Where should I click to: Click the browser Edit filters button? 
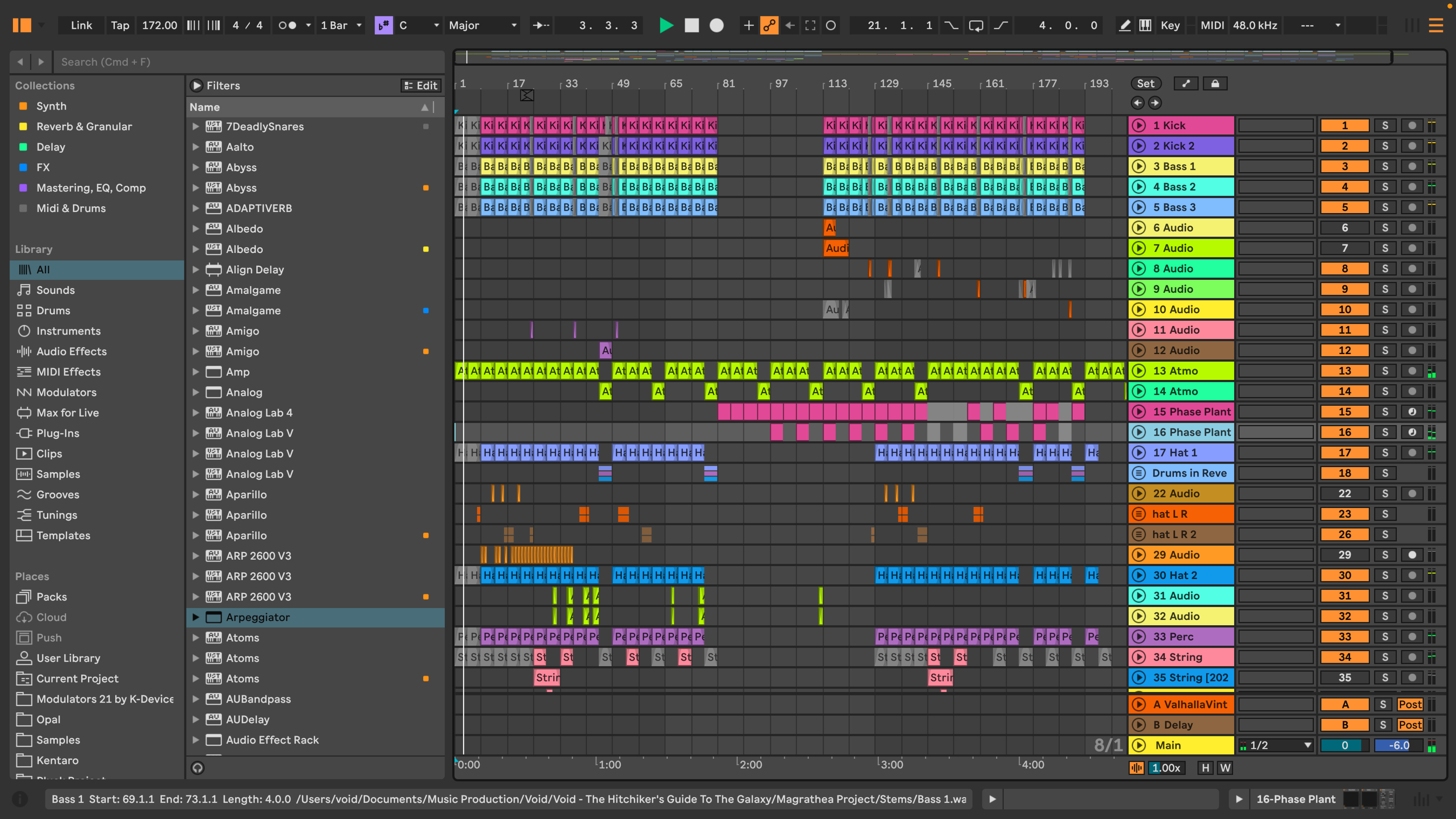pos(421,85)
